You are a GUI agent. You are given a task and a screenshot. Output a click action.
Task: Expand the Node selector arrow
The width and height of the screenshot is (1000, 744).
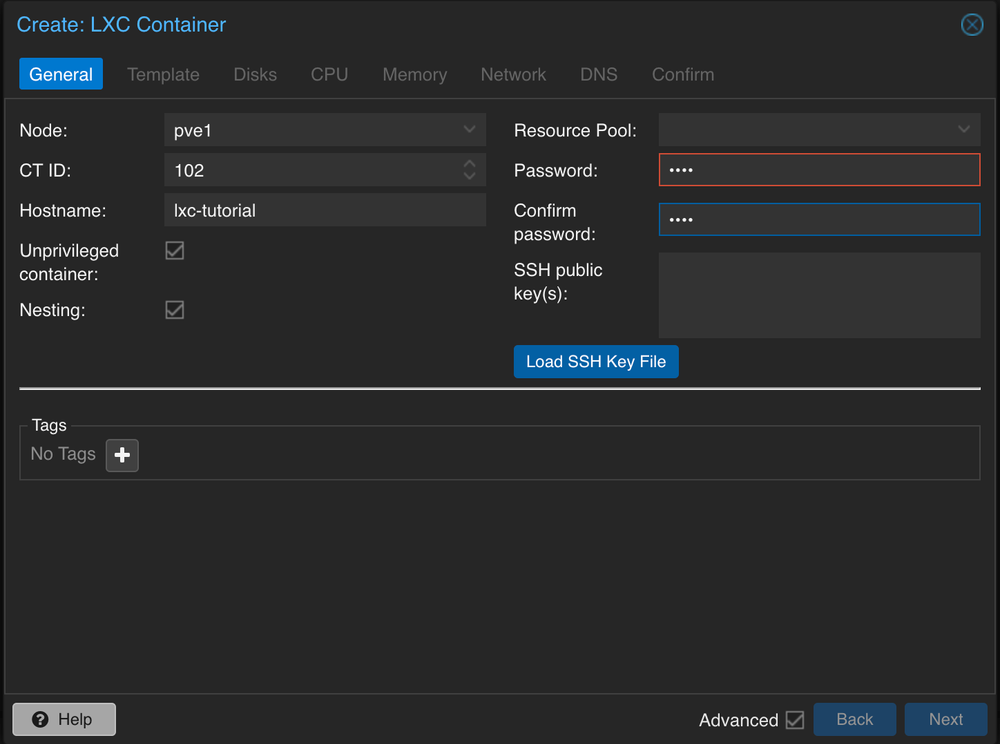[x=469, y=129]
